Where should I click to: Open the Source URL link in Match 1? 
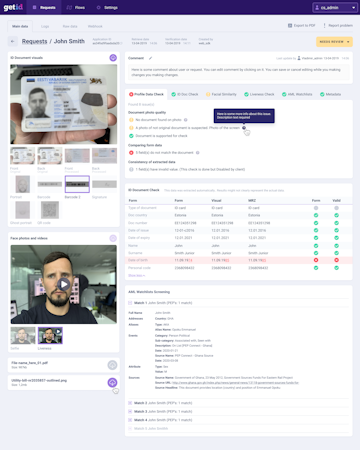pyautogui.click(x=235, y=383)
